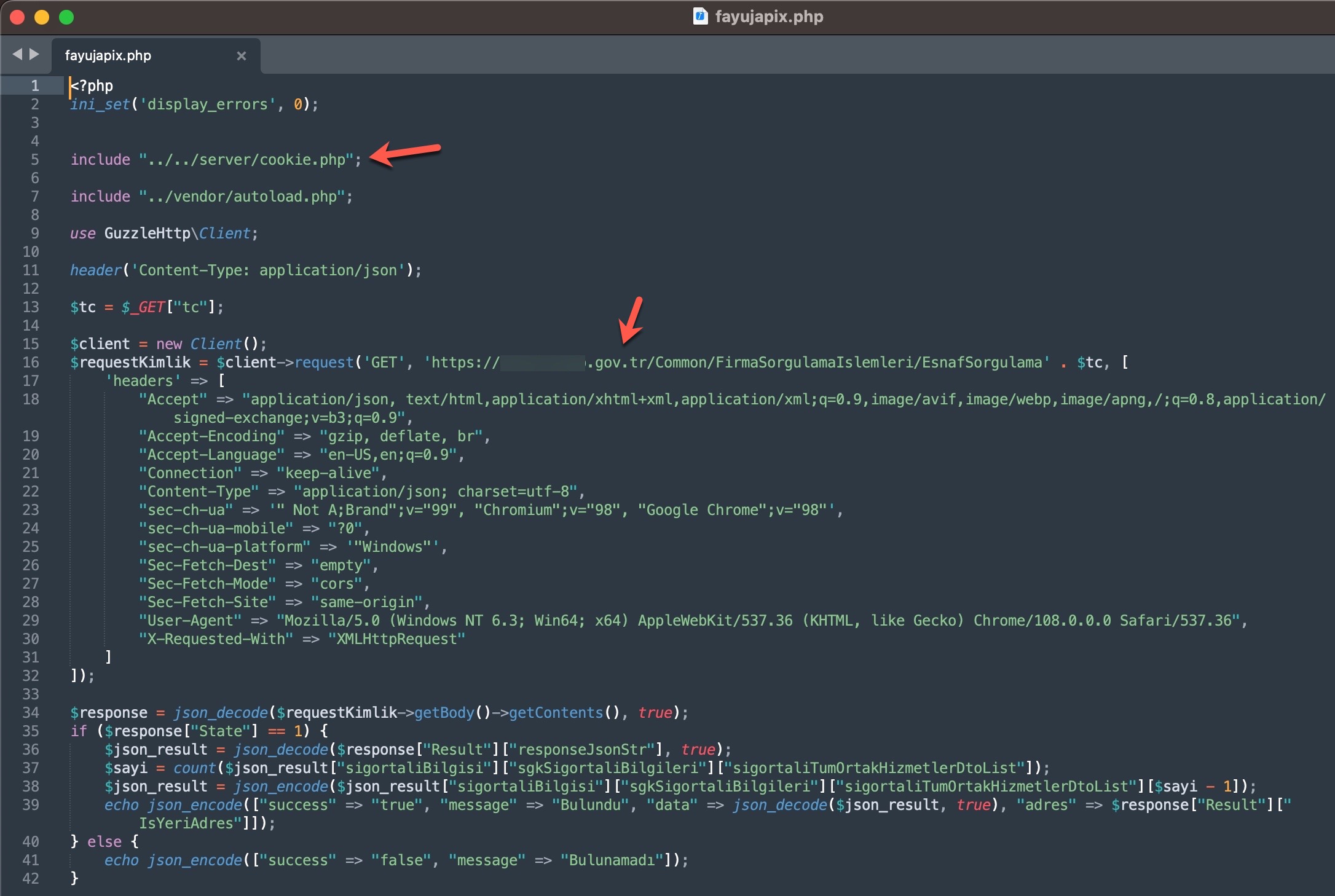Click the "User-Agent" header key
The width and height of the screenshot is (1335, 896).
(x=191, y=620)
